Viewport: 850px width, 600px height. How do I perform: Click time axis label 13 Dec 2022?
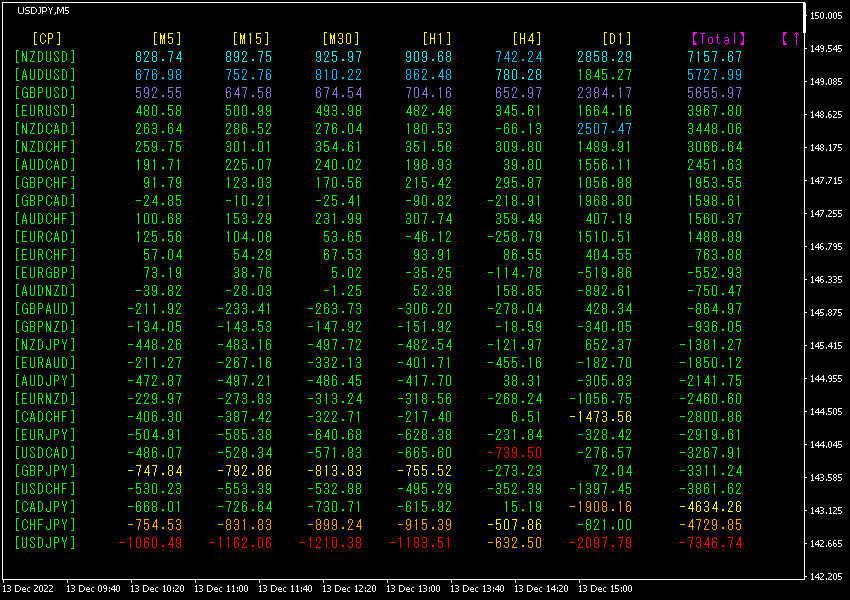(28, 589)
